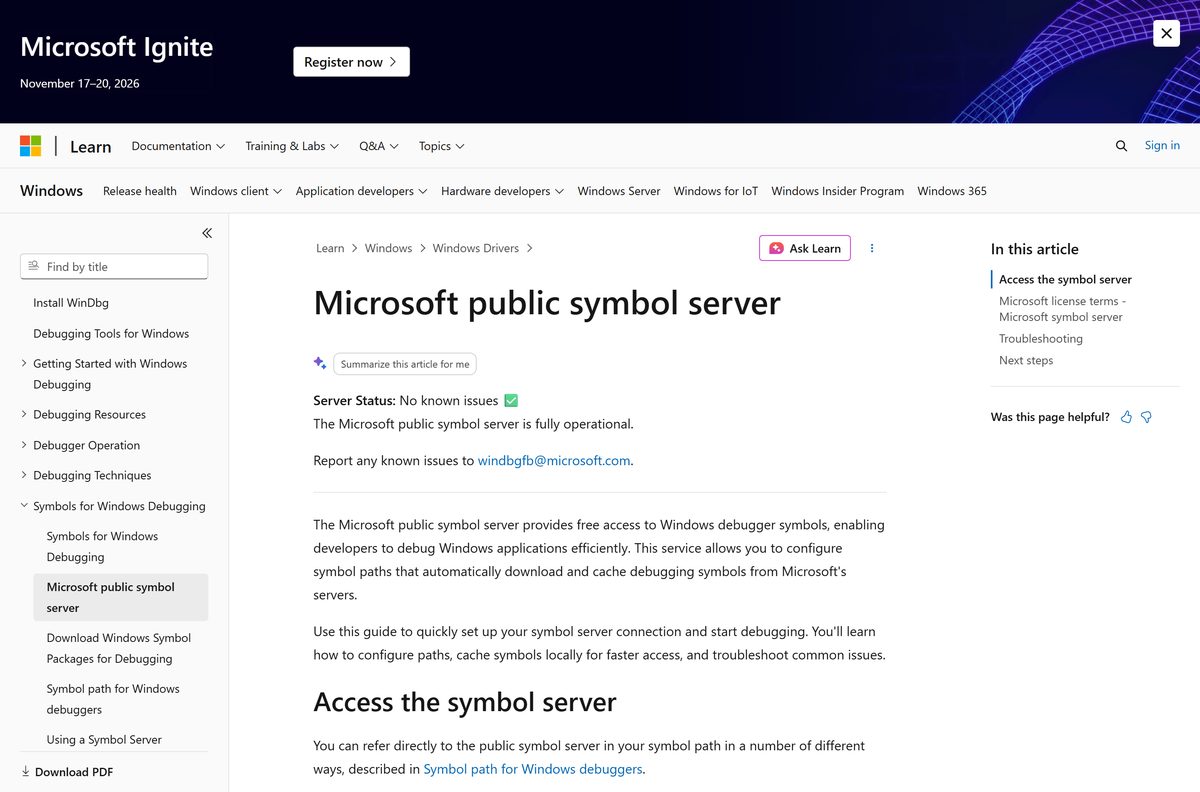Select Microsoft public symbol server in sidebar
The height and width of the screenshot is (792, 1200).
[x=121, y=597]
